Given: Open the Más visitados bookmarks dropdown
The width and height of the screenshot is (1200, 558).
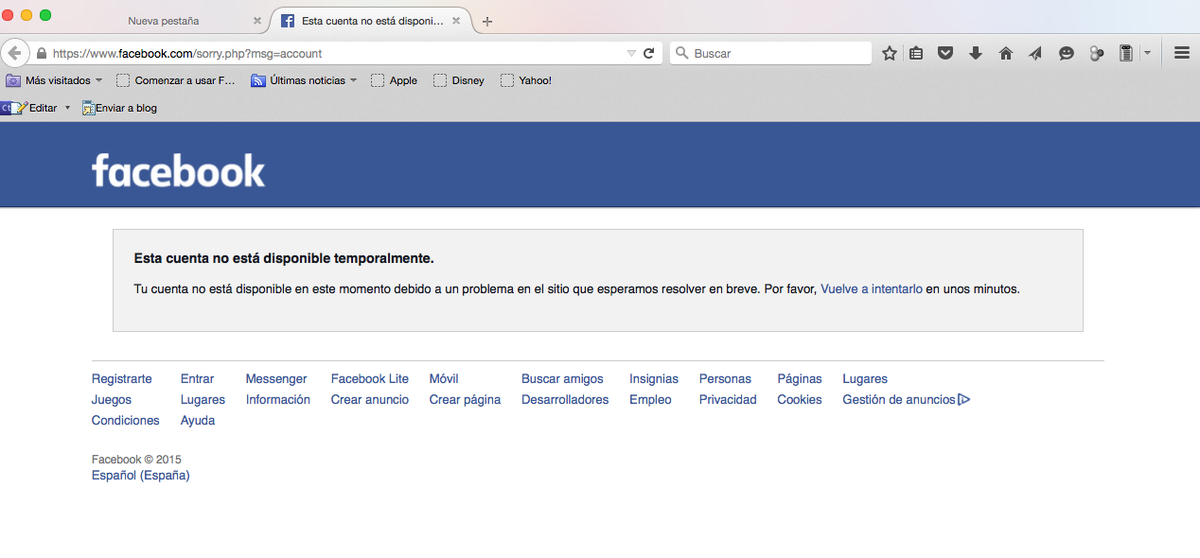Looking at the screenshot, I should click(x=54, y=80).
